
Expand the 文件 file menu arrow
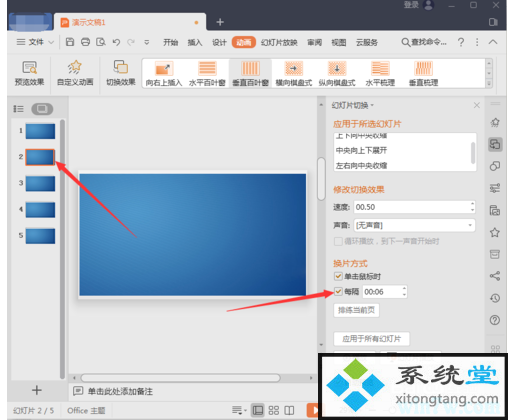51,42
